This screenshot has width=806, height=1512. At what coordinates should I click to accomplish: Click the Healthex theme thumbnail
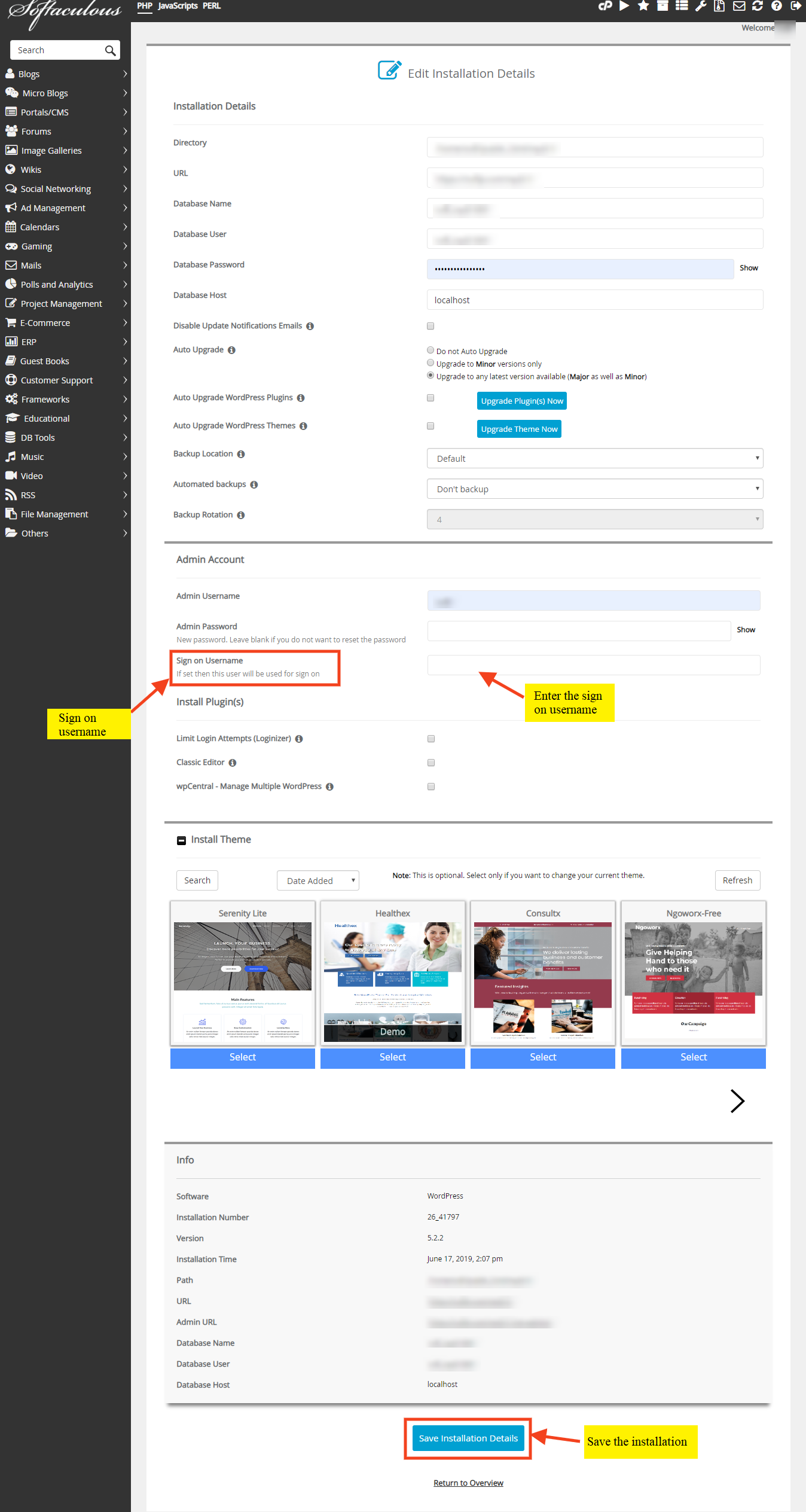click(393, 982)
